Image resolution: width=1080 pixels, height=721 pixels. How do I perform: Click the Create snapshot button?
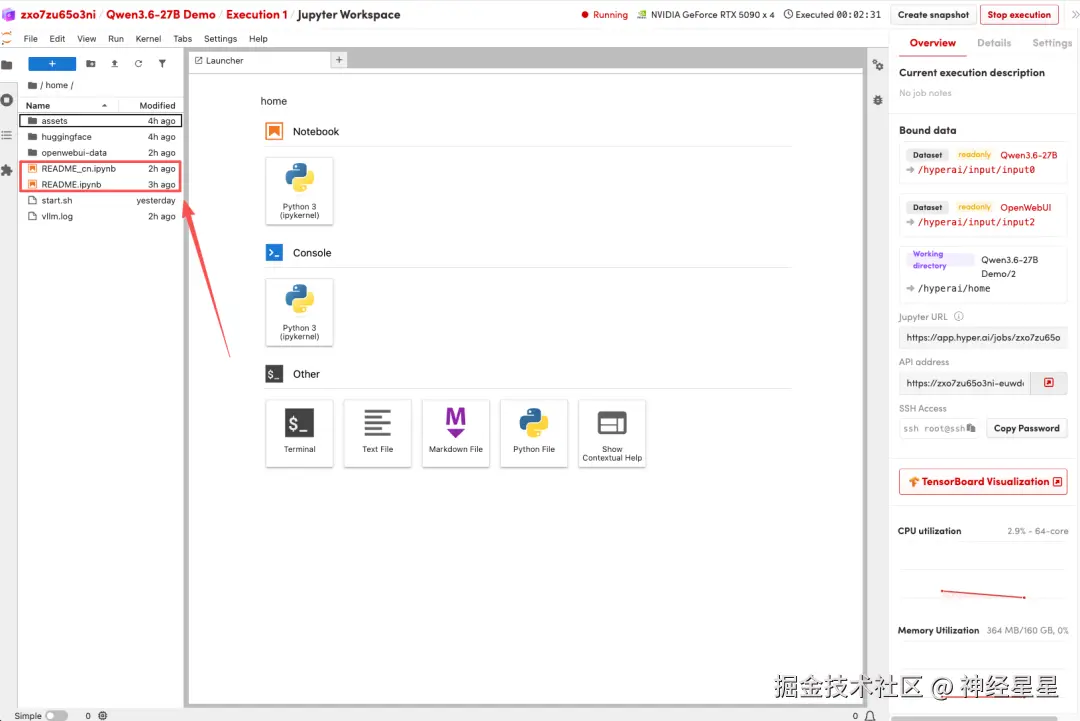pyautogui.click(x=933, y=14)
